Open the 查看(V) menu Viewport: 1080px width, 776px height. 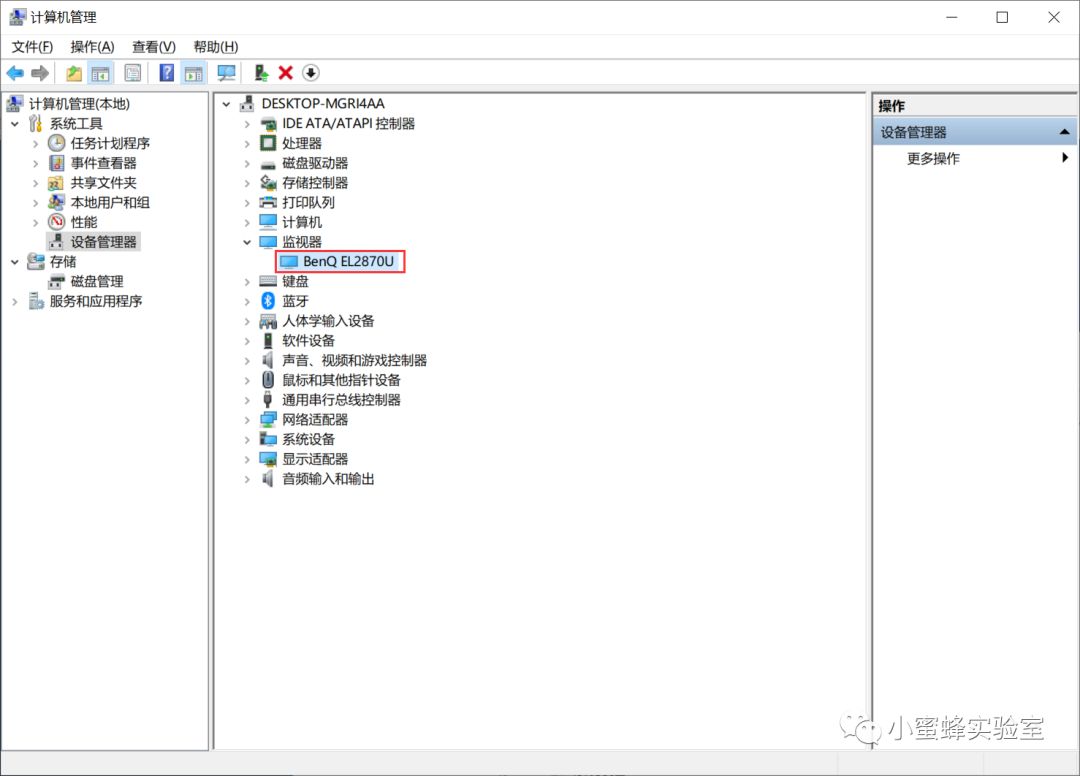click(154, 47)
